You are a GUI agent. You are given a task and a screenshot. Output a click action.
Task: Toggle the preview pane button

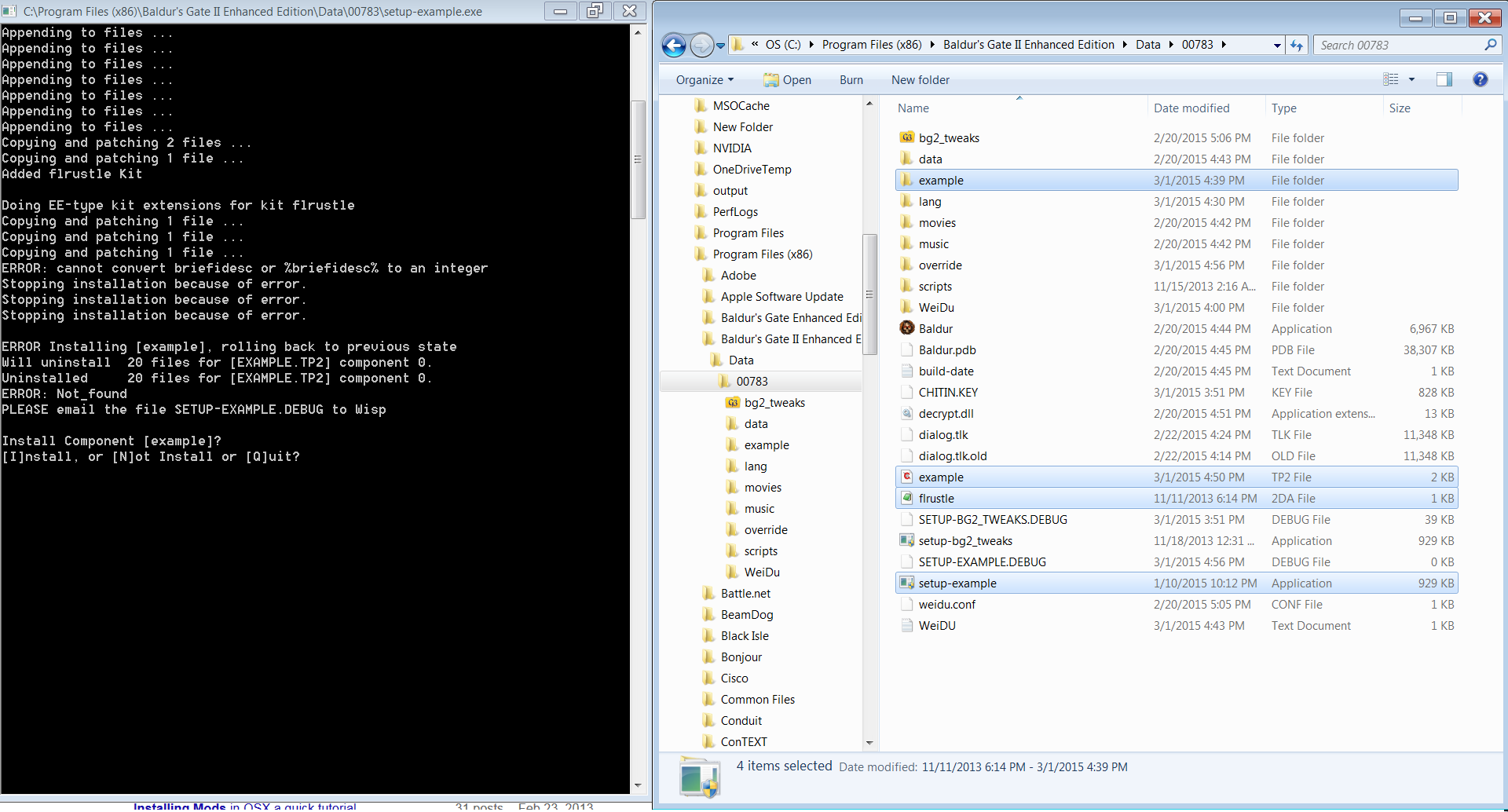(1444, 79)
